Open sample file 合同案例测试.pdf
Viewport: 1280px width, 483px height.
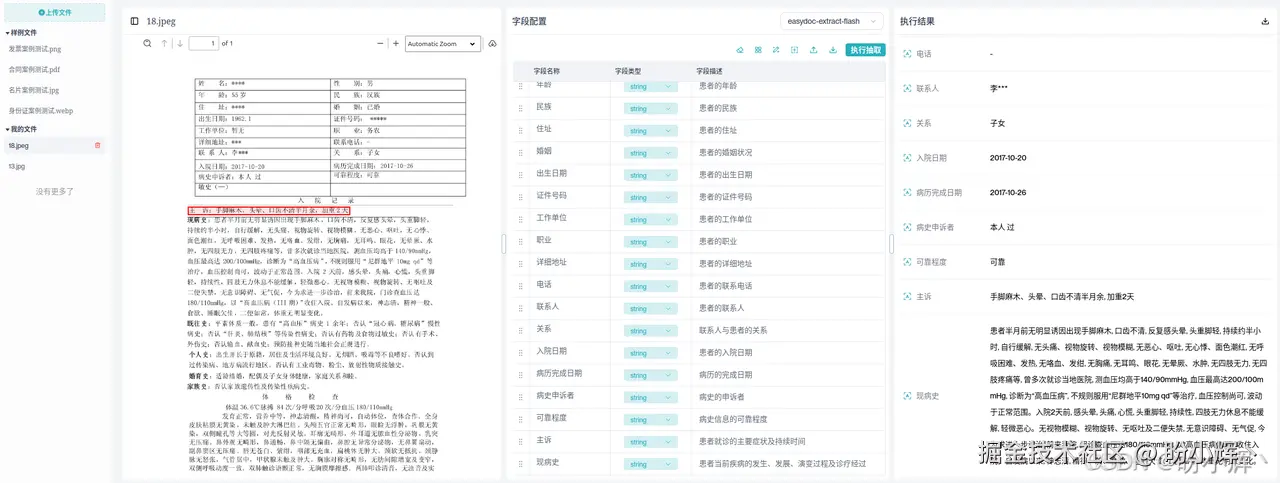35,69
